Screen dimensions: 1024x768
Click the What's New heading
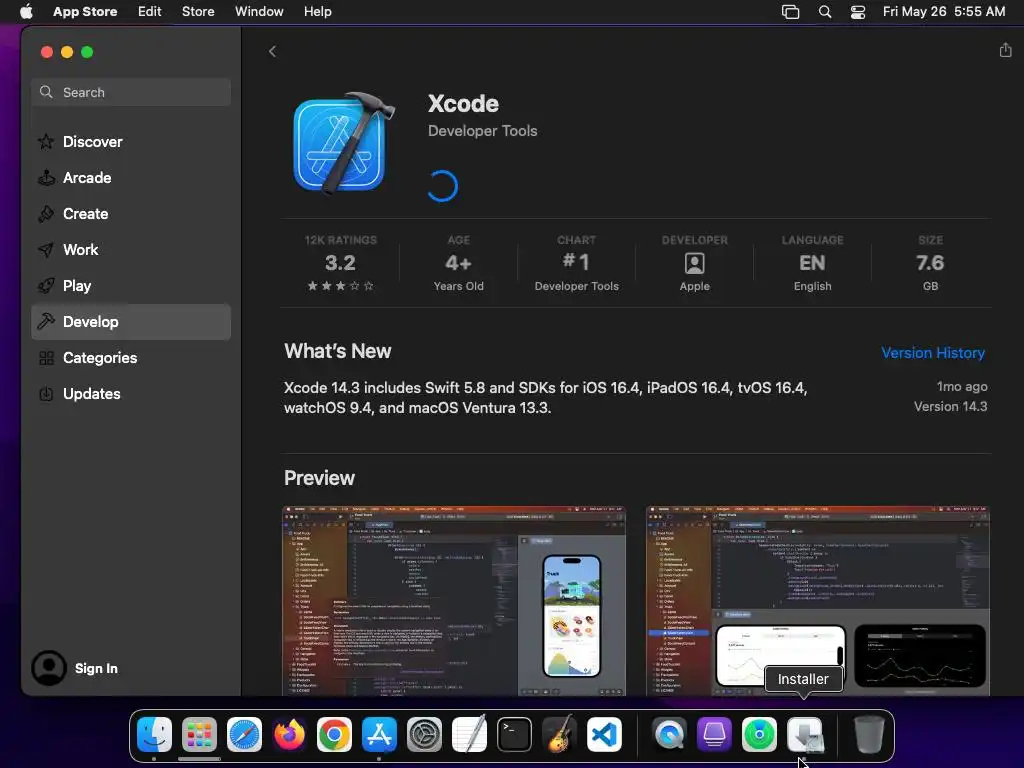pos(338,351)
